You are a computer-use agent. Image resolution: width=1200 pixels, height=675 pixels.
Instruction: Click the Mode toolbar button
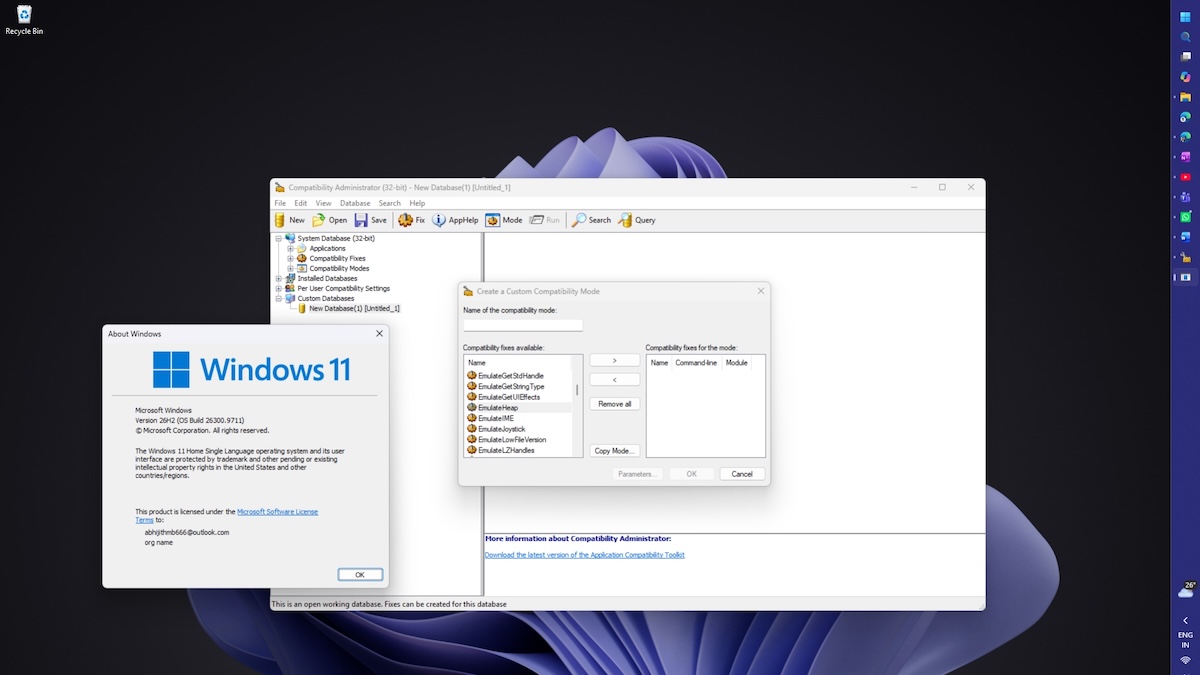(x=504, y=220)
